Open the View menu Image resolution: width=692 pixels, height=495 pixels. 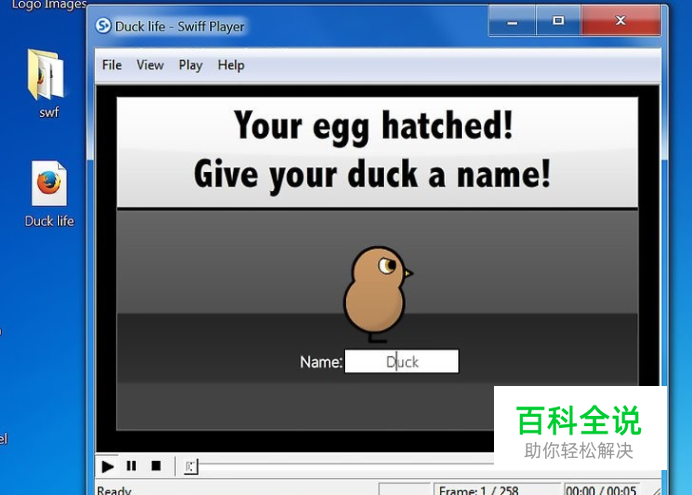pos(150,65)
